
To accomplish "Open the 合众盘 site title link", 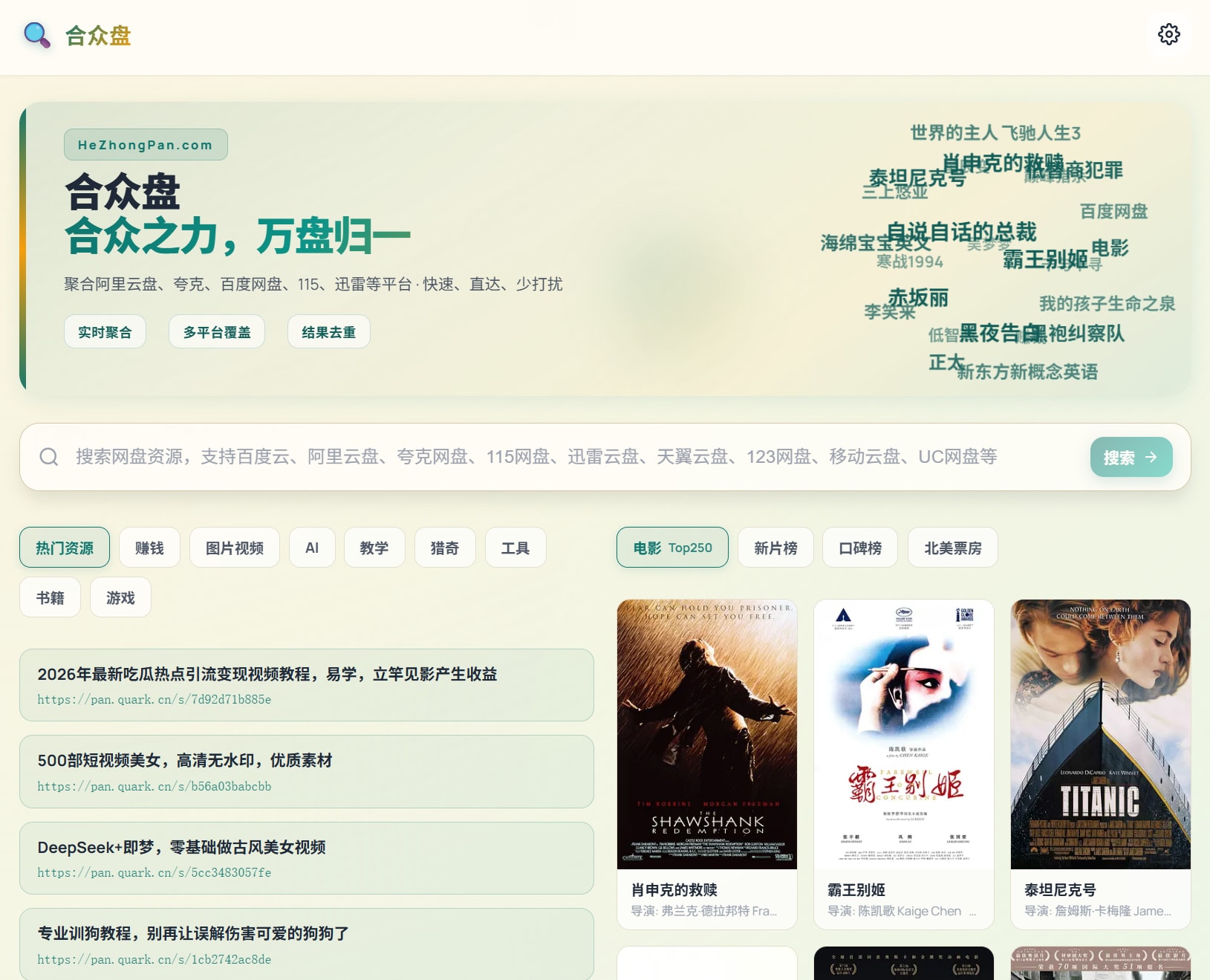I will point(98,36).
